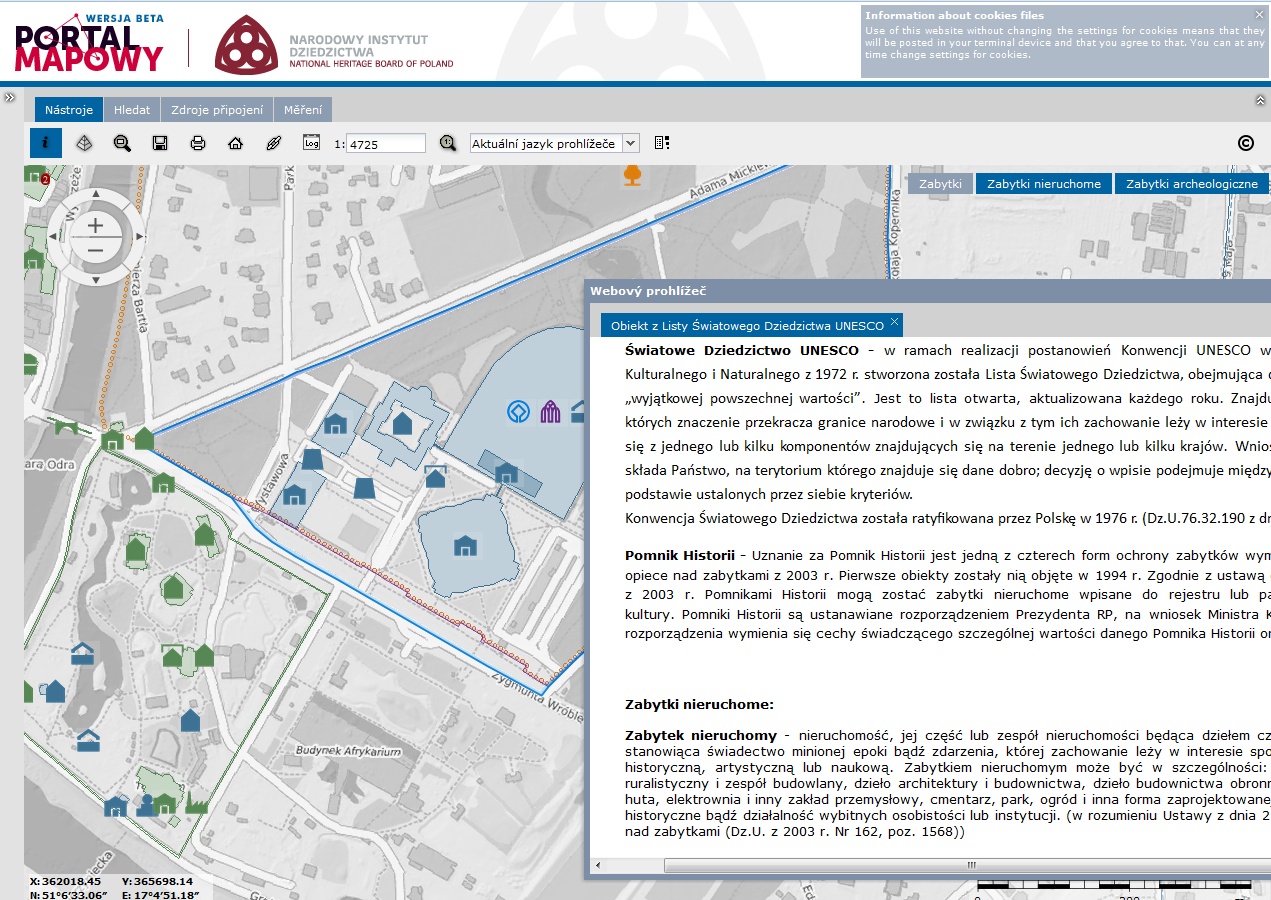1271x900 pixels.
Task: Click the zoom in plus control
Action: [x=95, y=226]
